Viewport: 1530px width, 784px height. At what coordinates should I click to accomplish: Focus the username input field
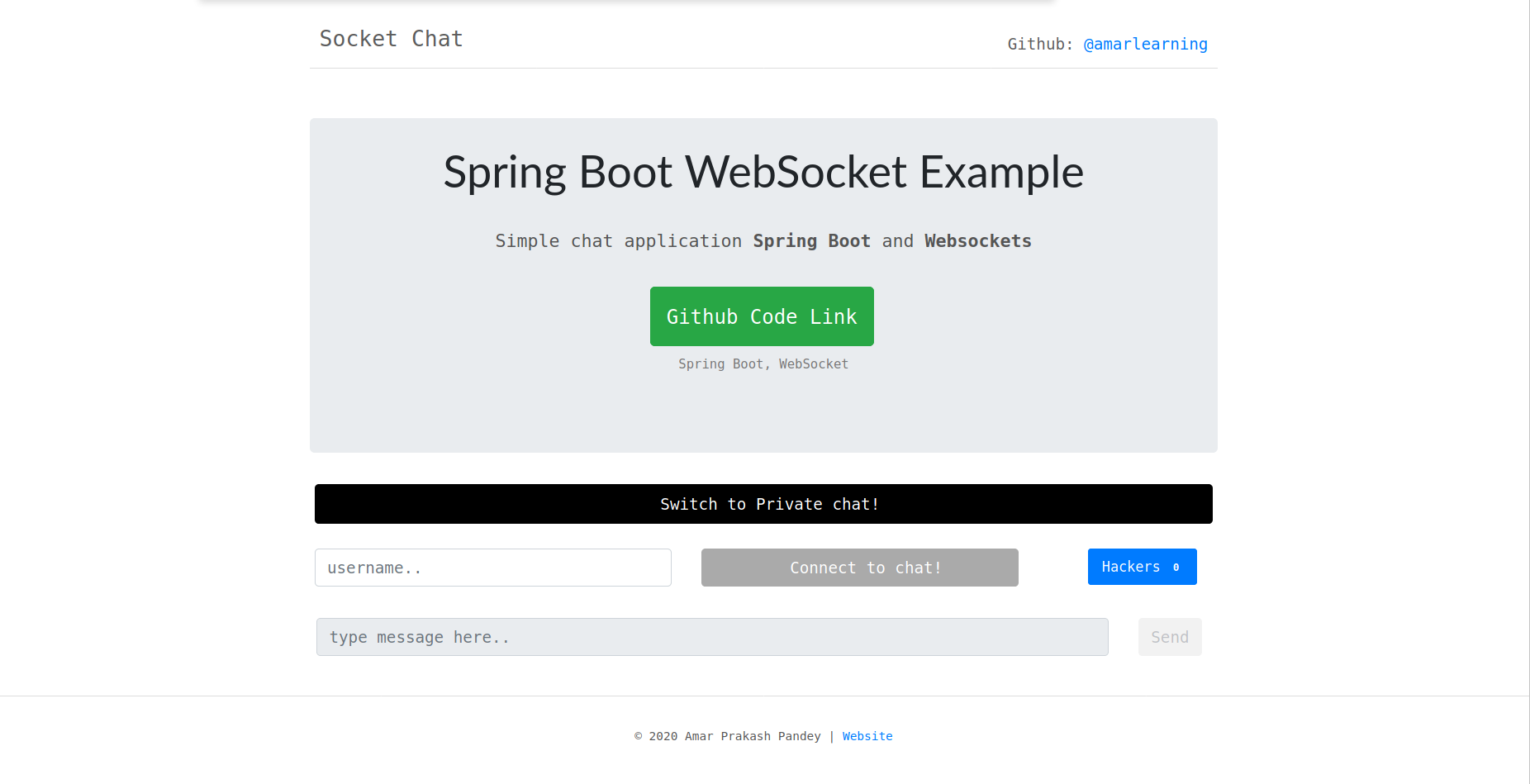click(x=492, y=568)
